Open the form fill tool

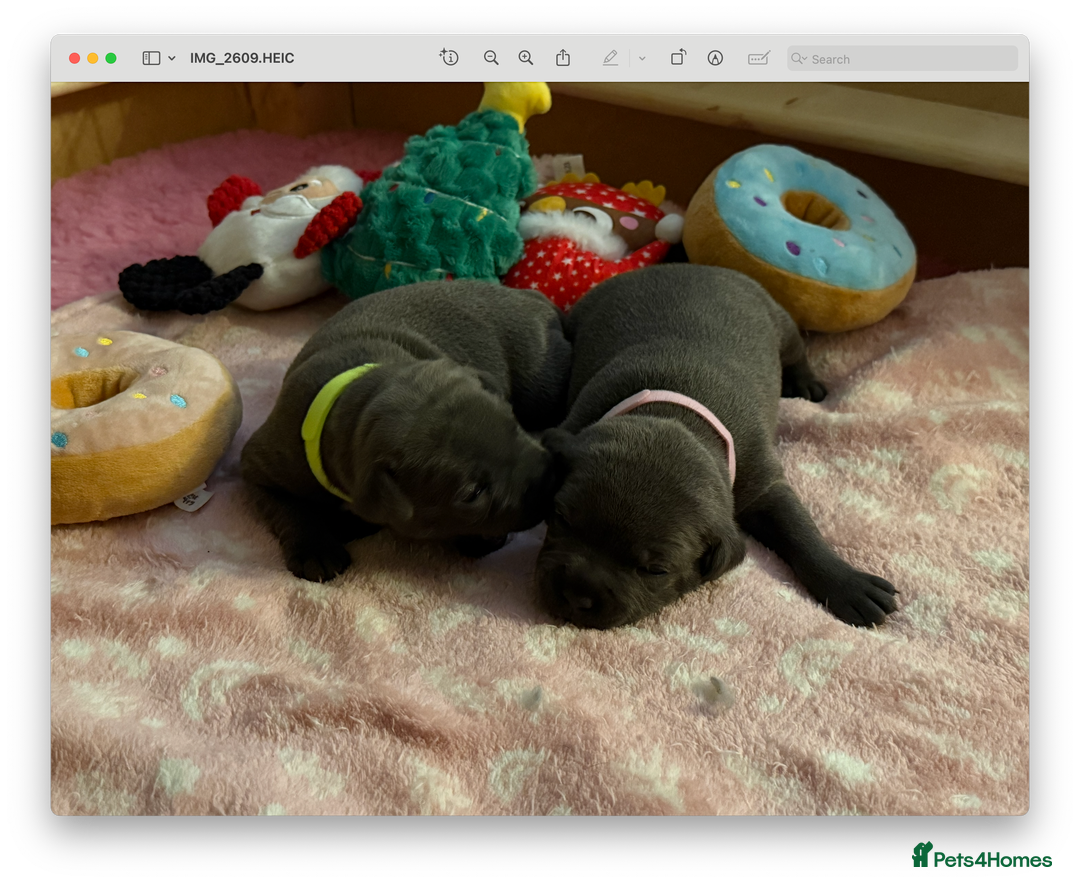coord(758,58)
